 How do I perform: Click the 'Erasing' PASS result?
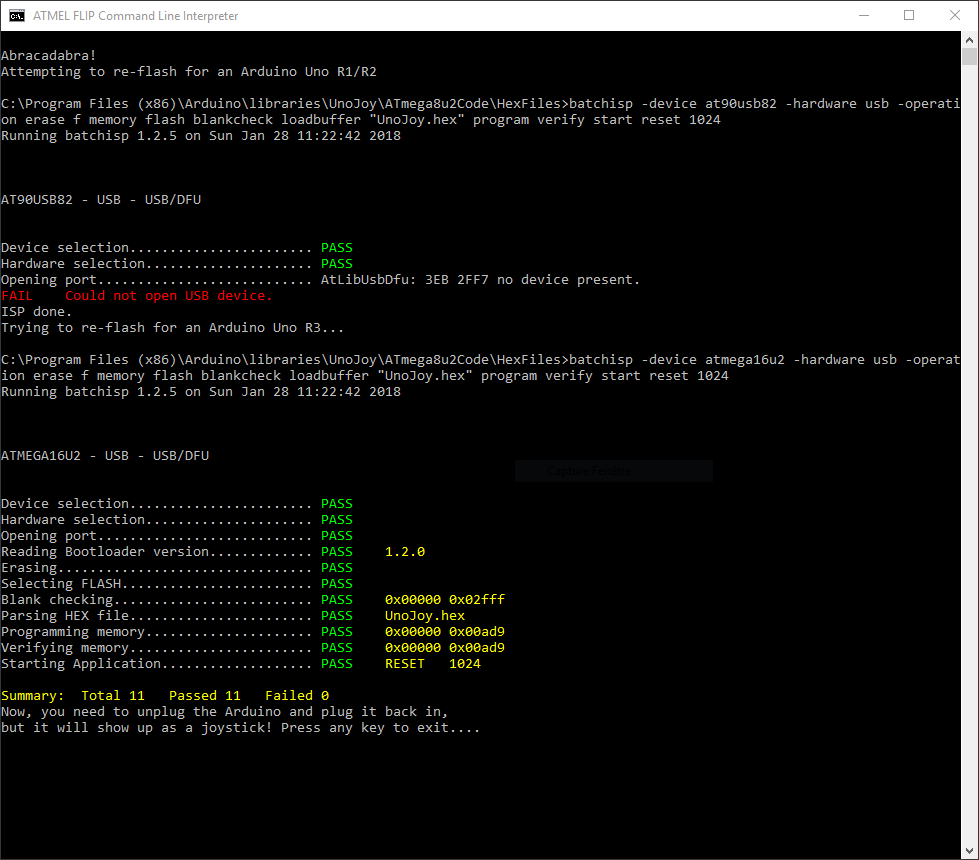[337, 568]
